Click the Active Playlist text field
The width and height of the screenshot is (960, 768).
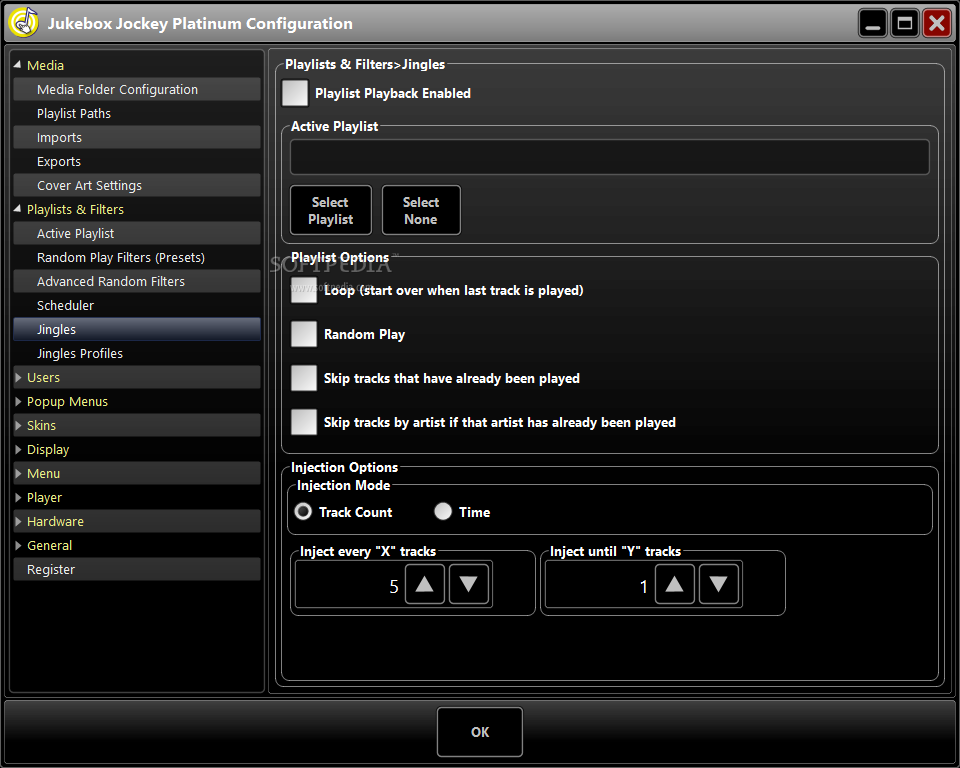[610, 157]
